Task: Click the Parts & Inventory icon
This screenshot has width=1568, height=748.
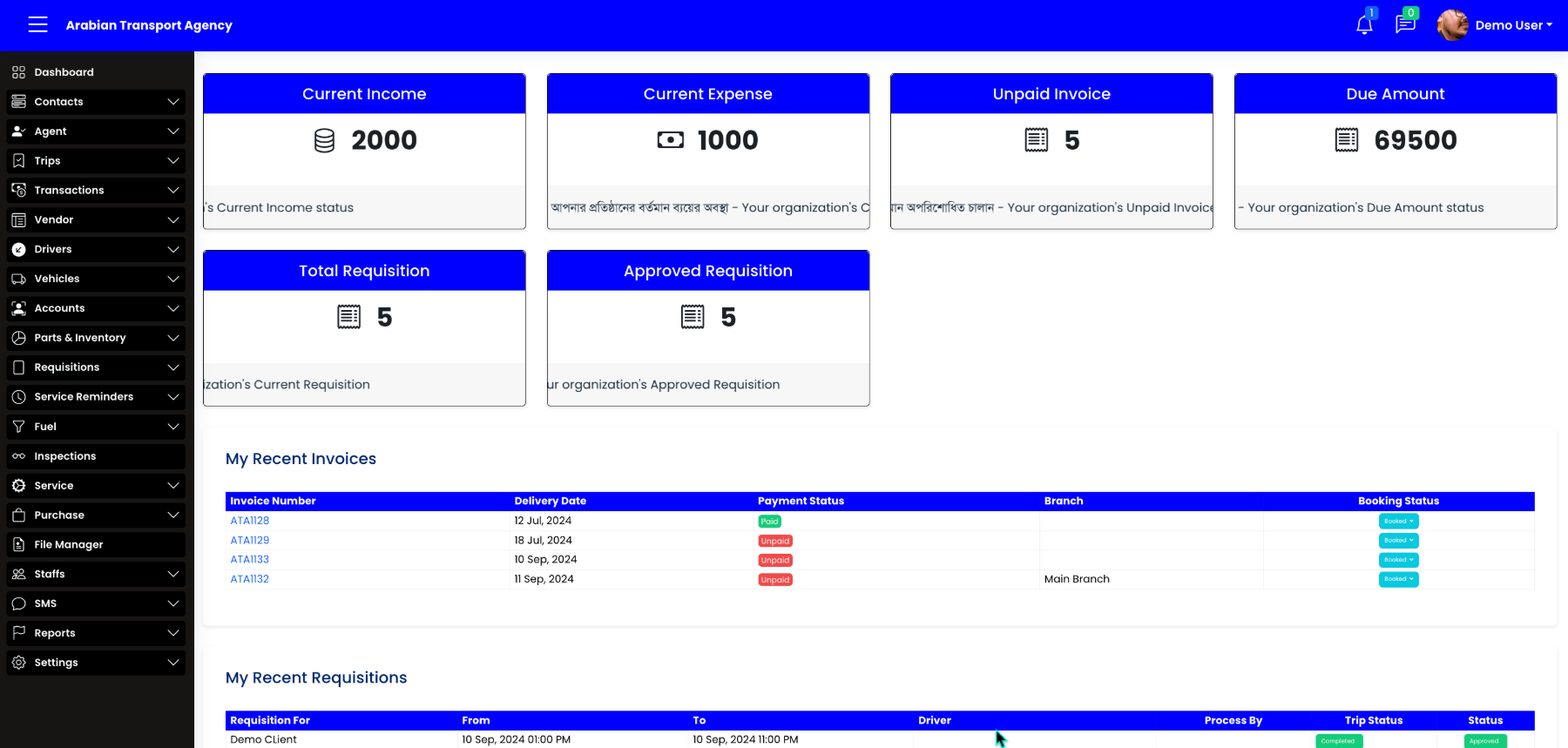Action: pyautogui.click(x=18, y=338)
